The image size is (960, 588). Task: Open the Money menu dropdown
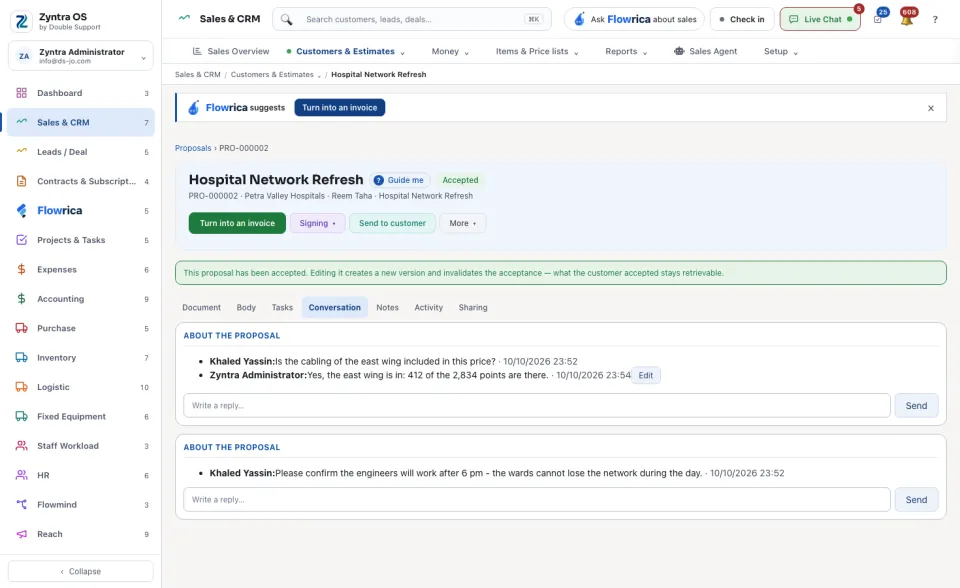(450, 51)
